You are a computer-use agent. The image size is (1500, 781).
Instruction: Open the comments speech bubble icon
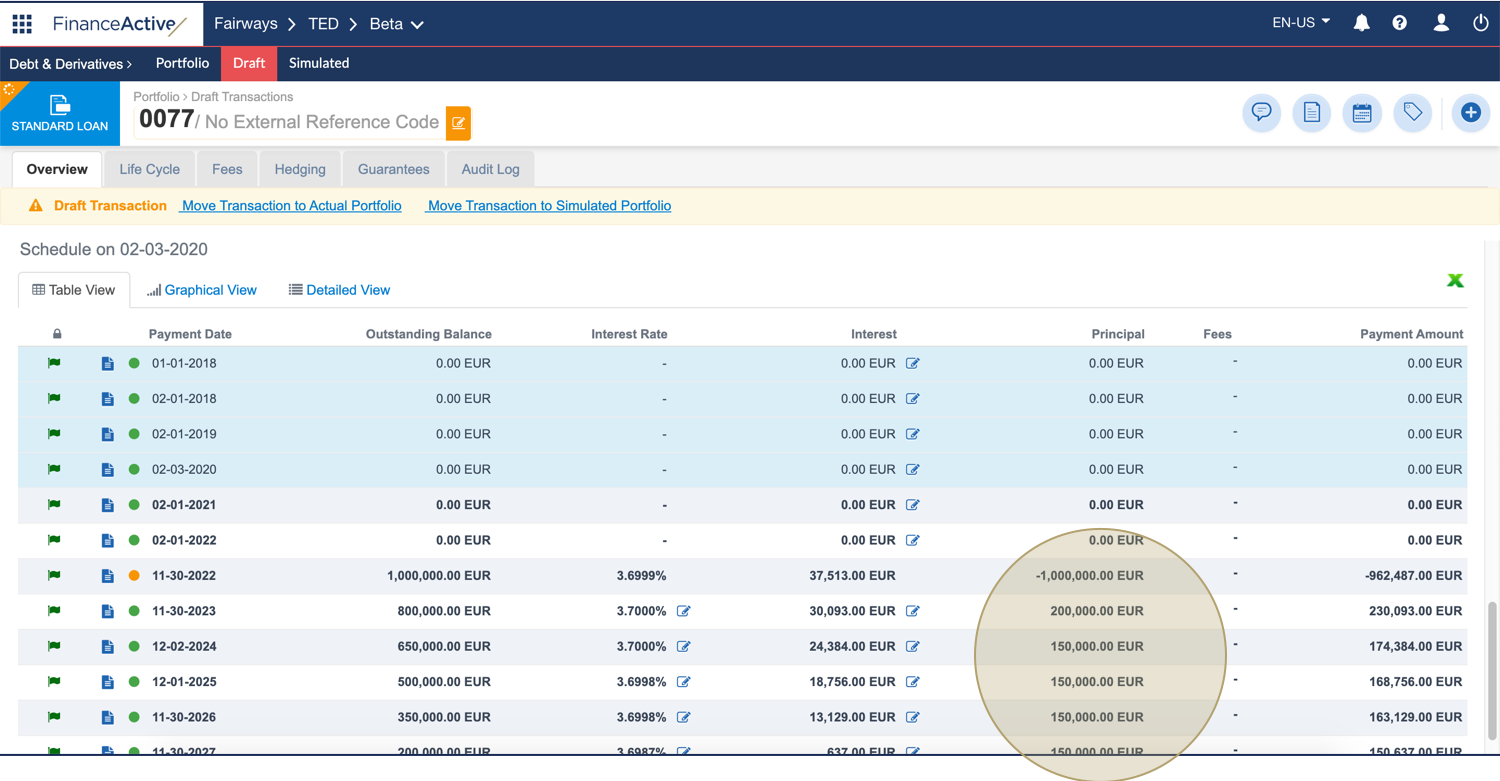click(1261, 113)
